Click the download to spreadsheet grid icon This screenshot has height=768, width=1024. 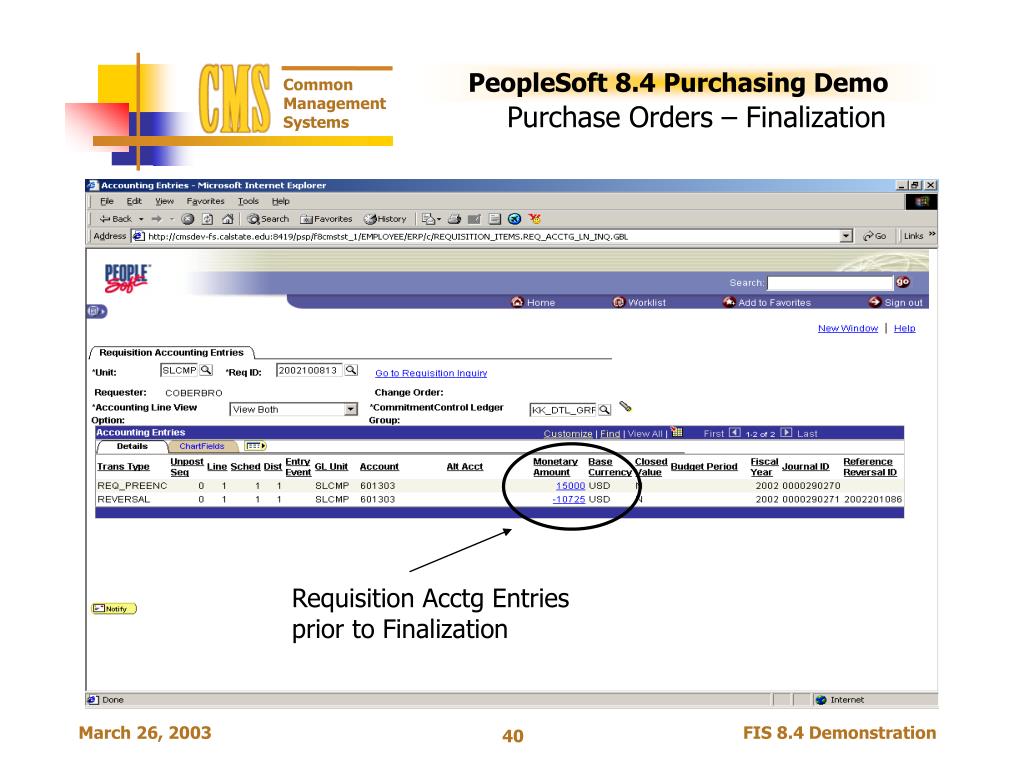click(x=677, y=432)
